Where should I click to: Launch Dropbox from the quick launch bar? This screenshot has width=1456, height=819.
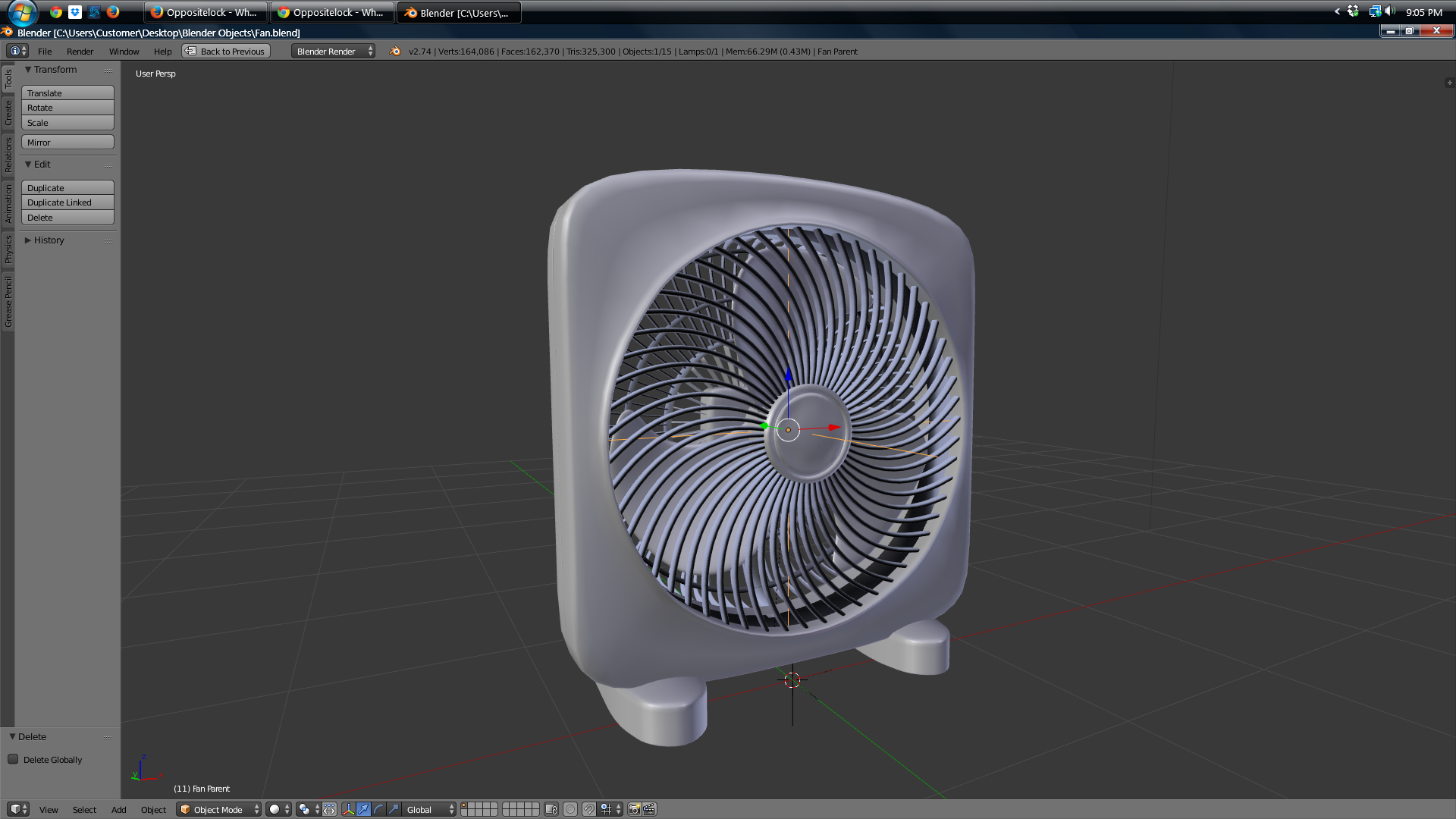coord(74,11)
